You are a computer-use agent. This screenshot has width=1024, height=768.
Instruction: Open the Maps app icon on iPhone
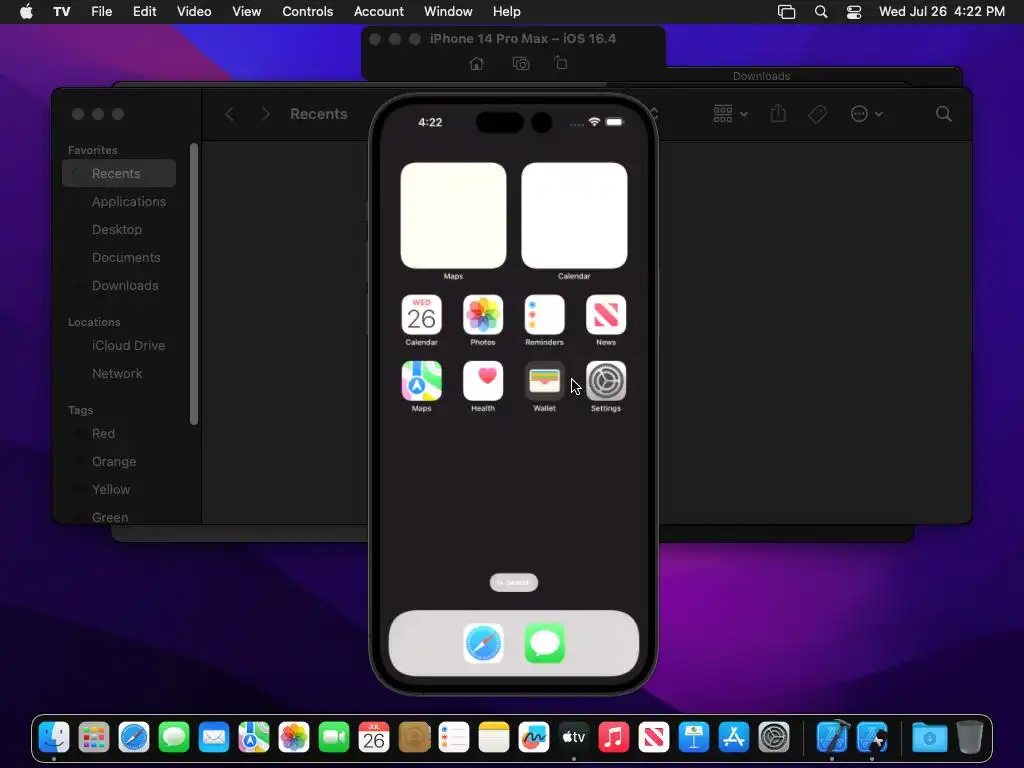point(421,381)
